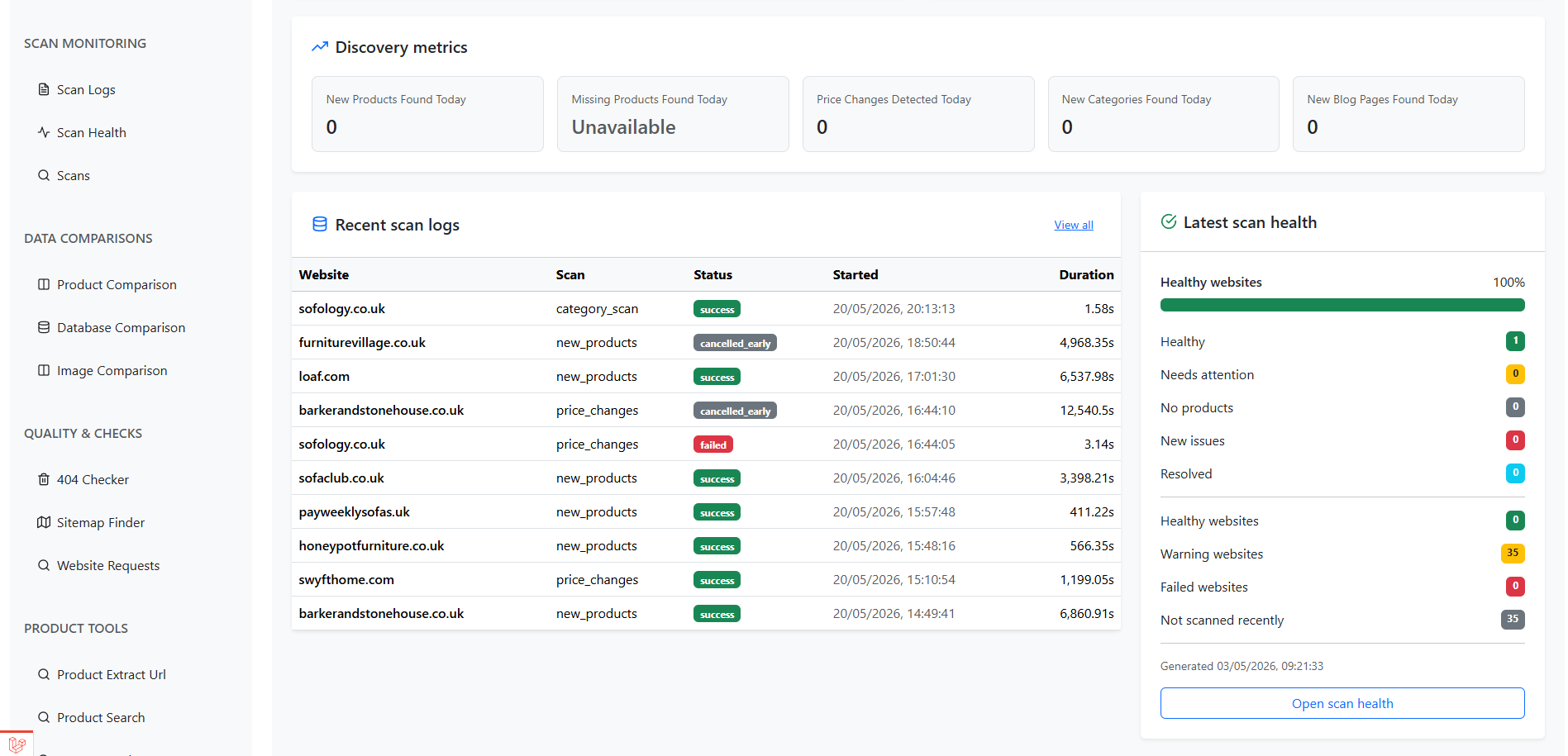Click the Scans magnifier icon
Screen dimensions: 1568x756
click(x=44, y=175)
